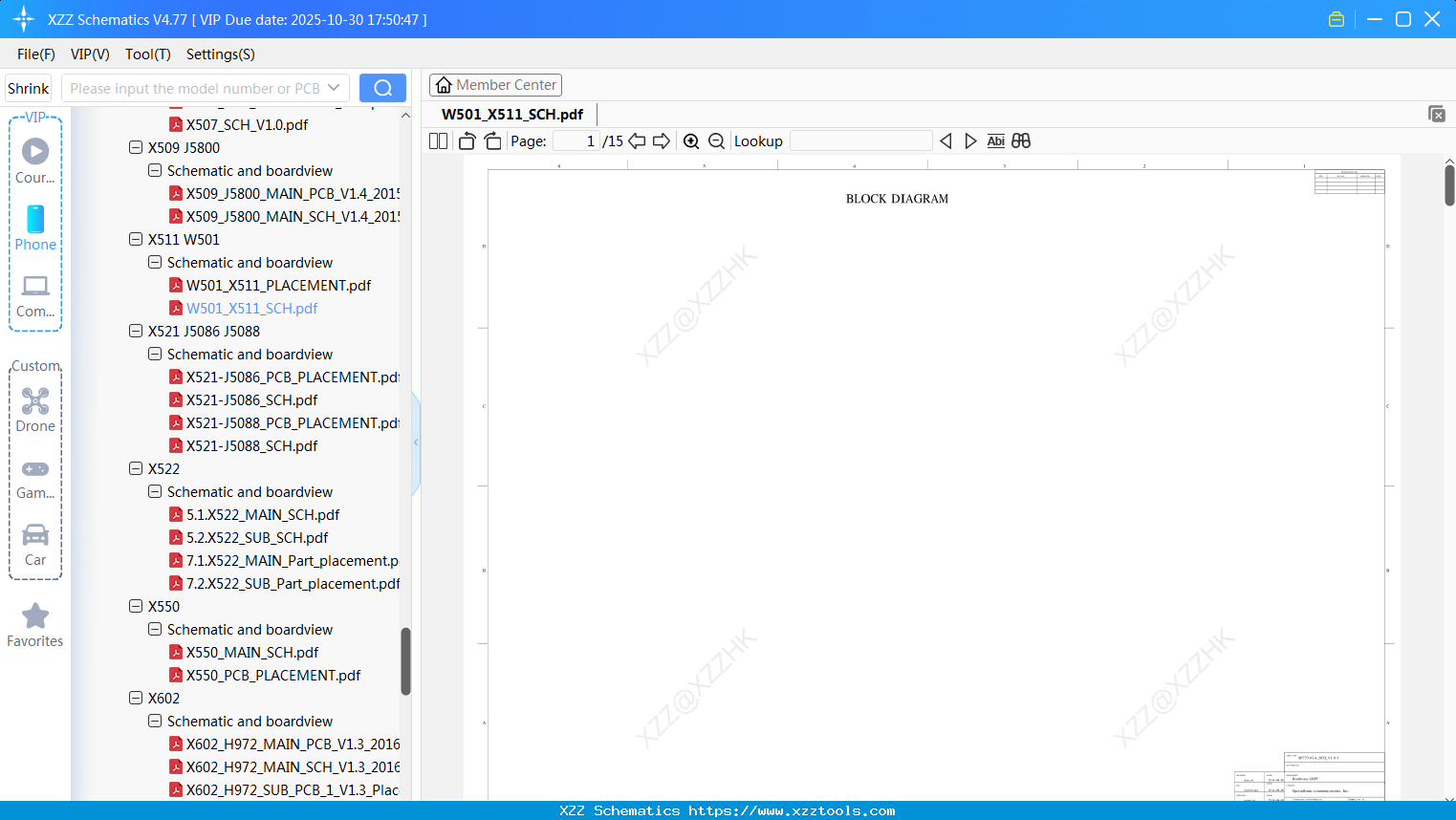Open W501_X511_PLACEMENT.pdf from the tree
The width and height of the screenshot is (1456, 820).
coord(278,285)
